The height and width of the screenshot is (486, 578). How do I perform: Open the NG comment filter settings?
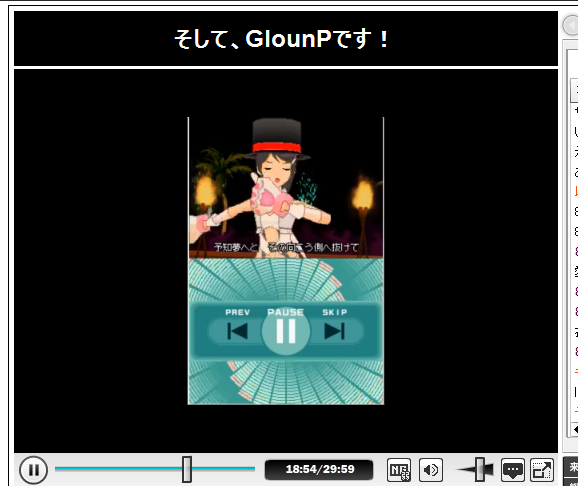click(x=399, y=470)
